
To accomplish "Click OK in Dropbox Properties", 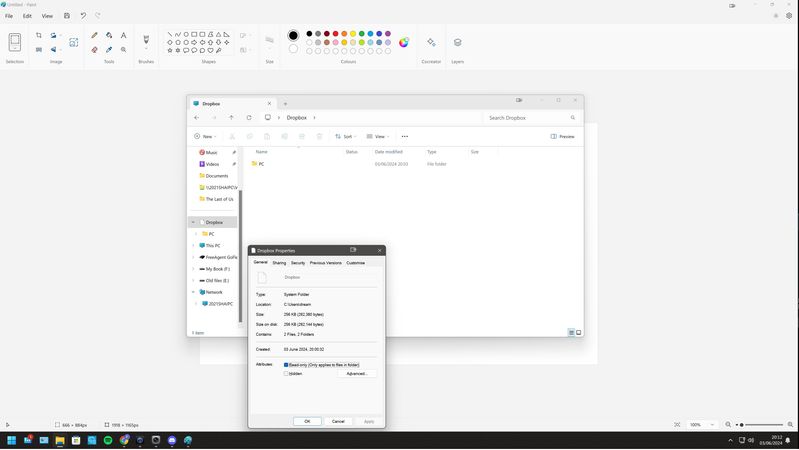I will tap(307, 421).
